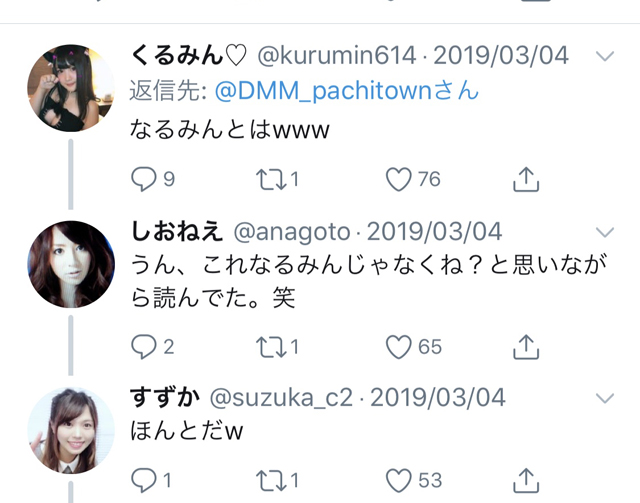View しおねえ's profile avatar
Image resolution: width=640 pixels, height=503 pixels.
[x=71, y=264]
